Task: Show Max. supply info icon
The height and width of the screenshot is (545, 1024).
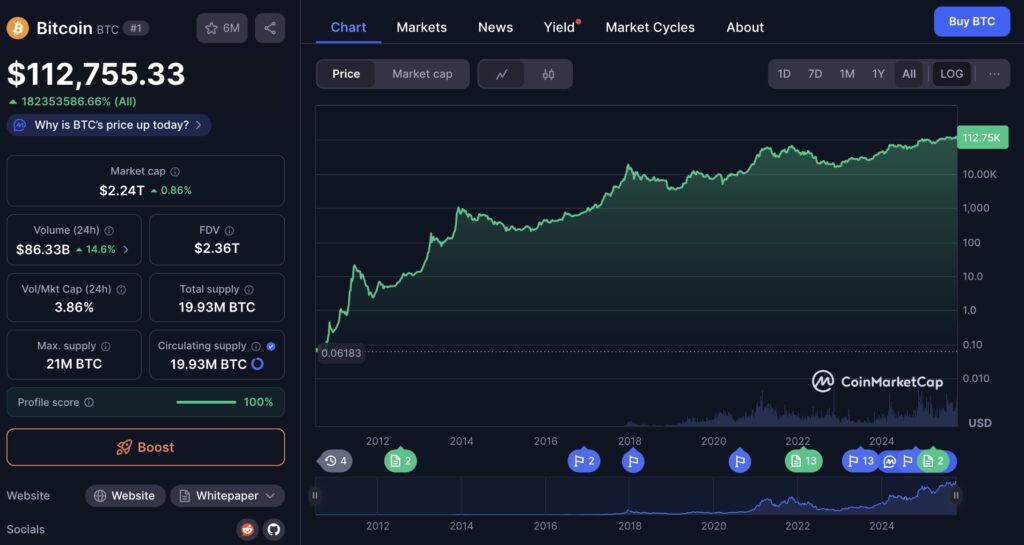Action: point(106,347)
